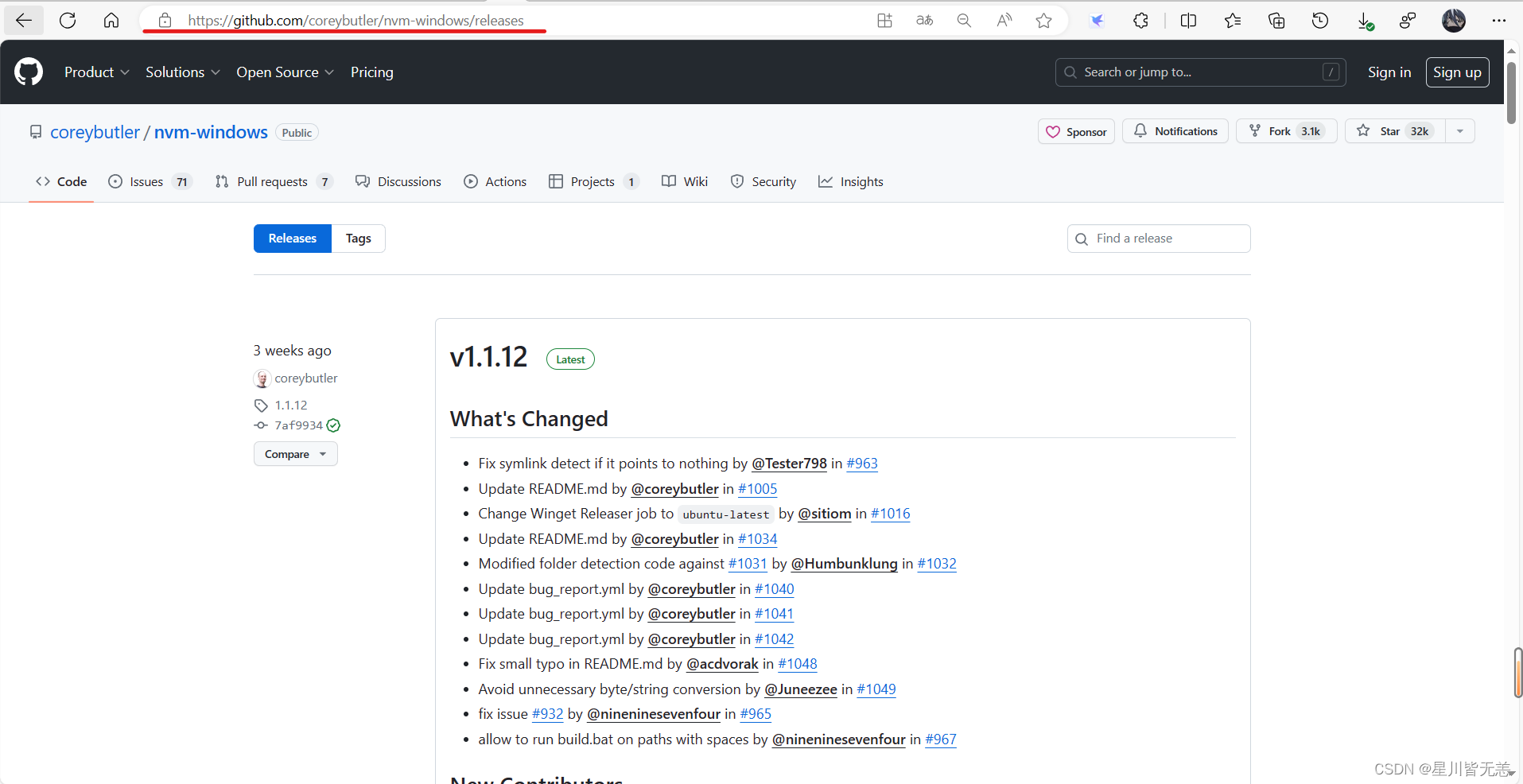Open the @Humbunklung profile link
1523x784 pixels.
[844, 564]
